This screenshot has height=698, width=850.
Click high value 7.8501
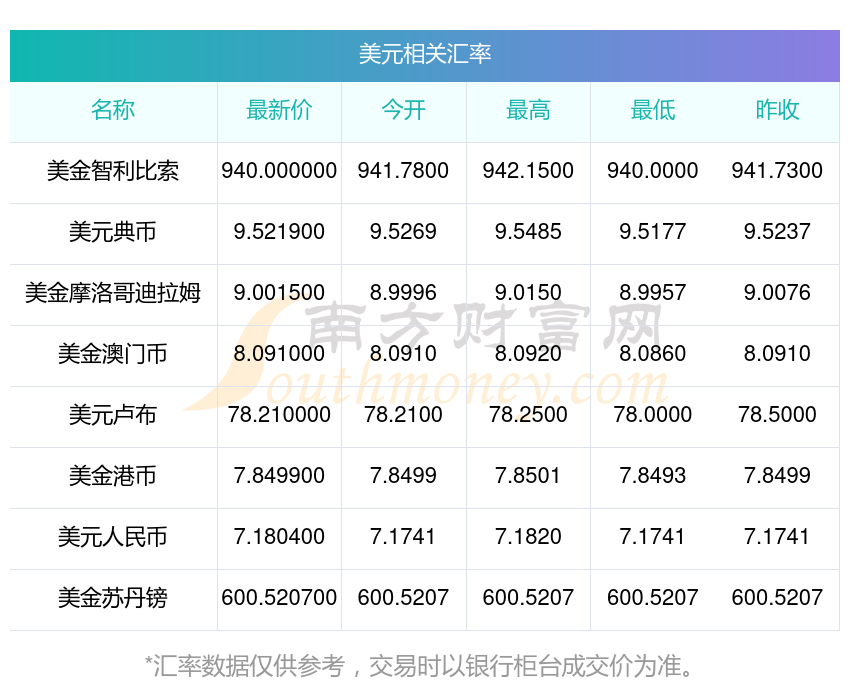pos(528,476)
